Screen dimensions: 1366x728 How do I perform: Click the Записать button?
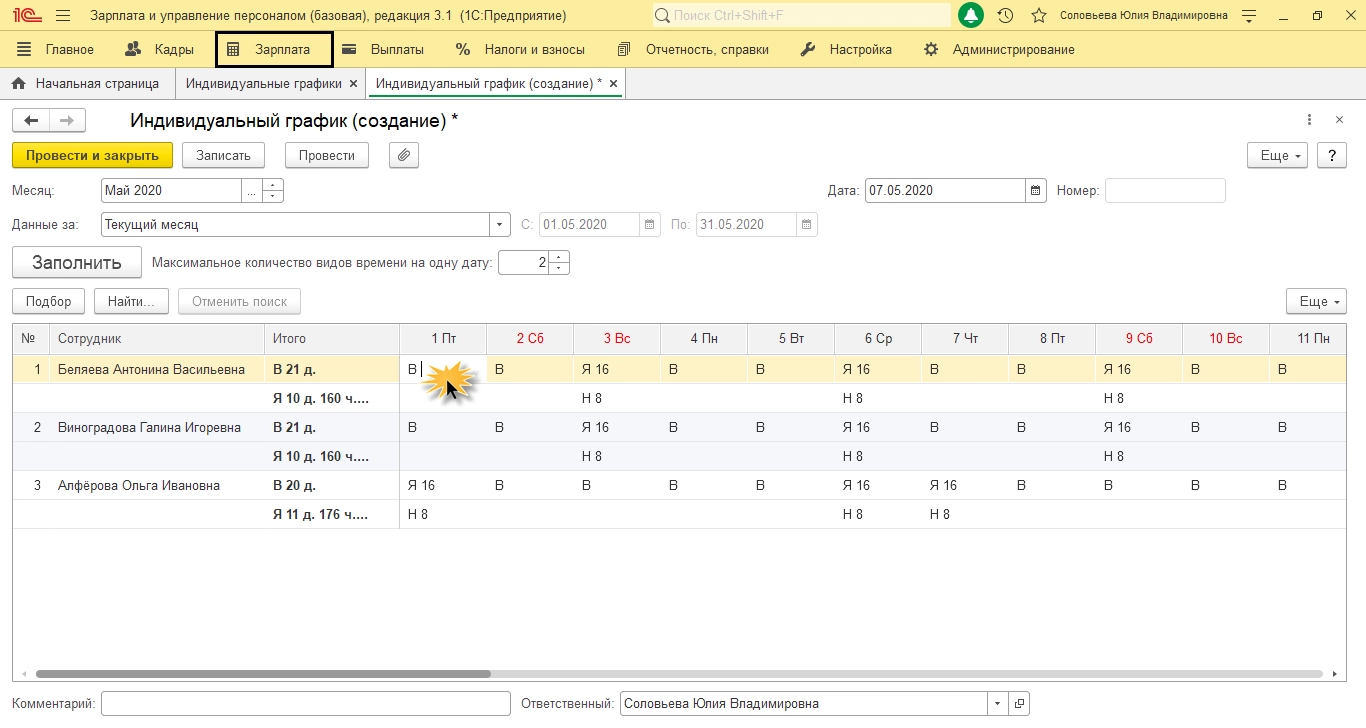[223, 155]
